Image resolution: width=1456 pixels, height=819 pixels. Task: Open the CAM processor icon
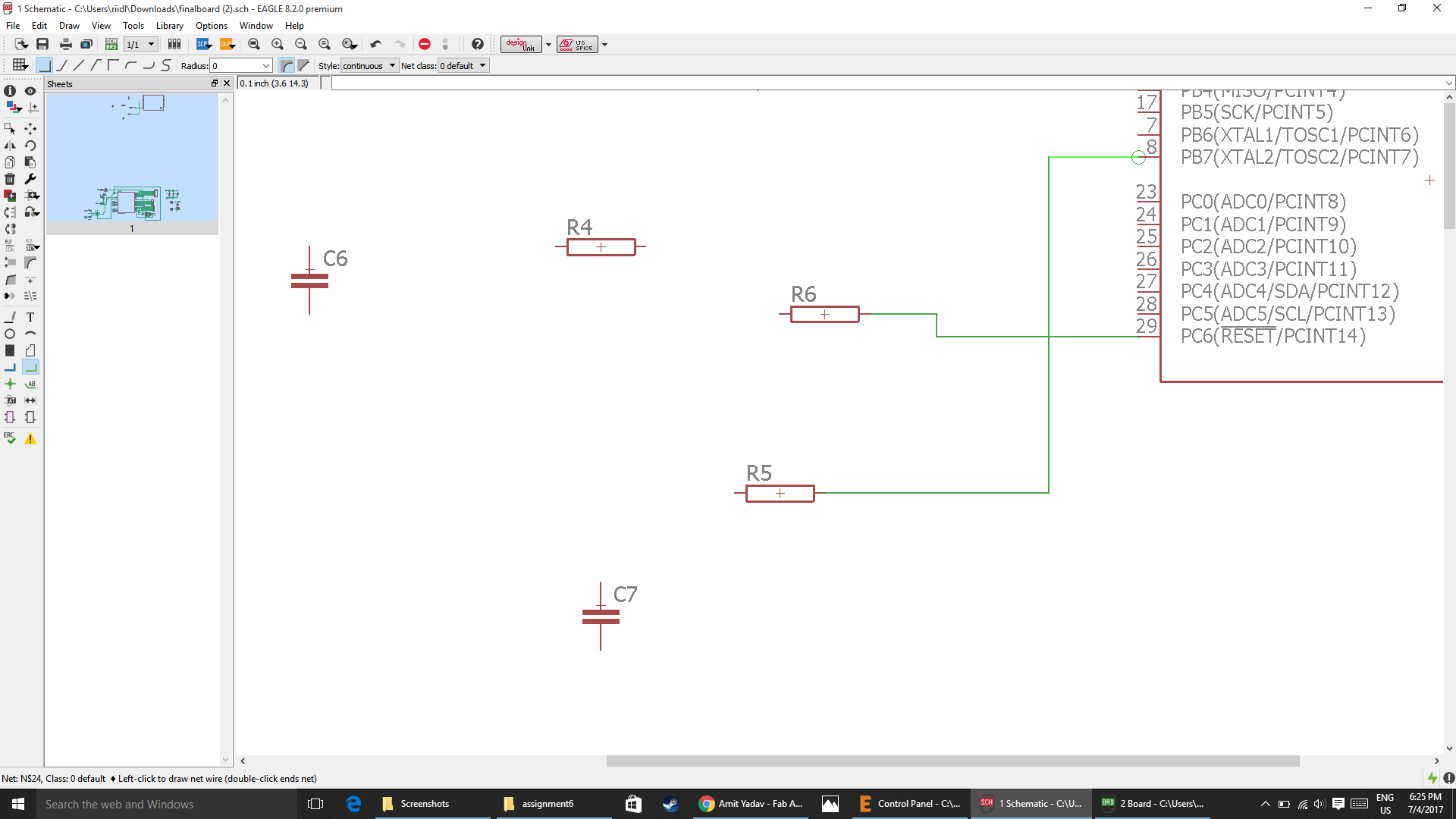coord(86,44)
